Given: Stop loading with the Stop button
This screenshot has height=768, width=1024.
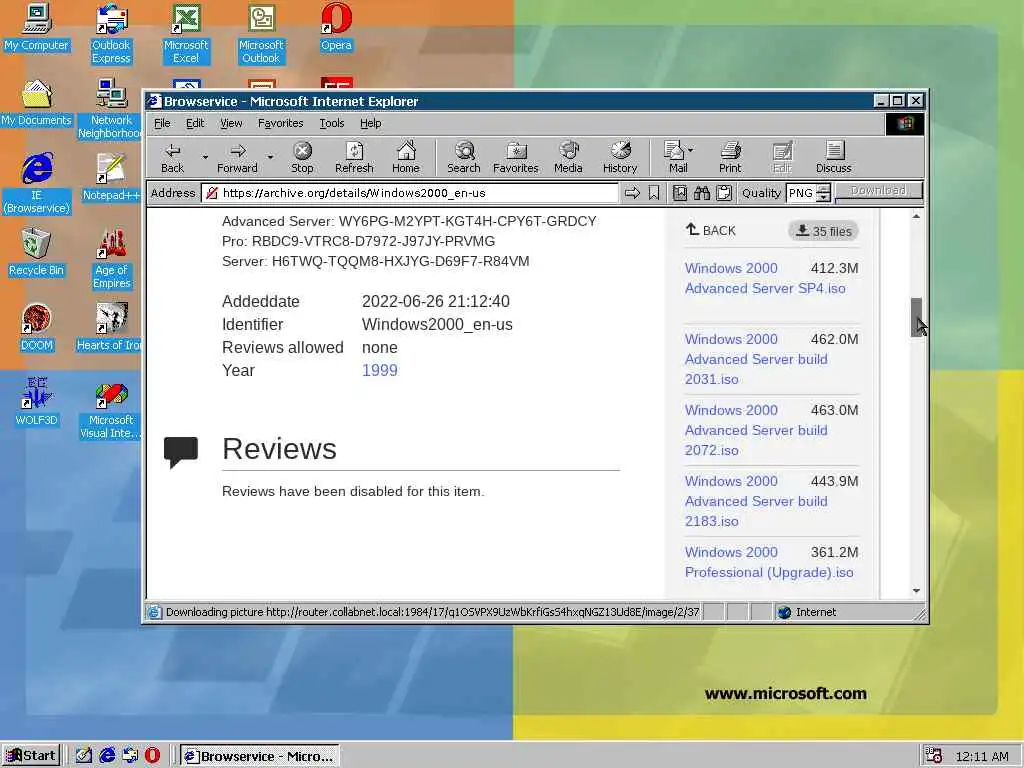Looking at the screenshot, I should click(x=302, y=157).
